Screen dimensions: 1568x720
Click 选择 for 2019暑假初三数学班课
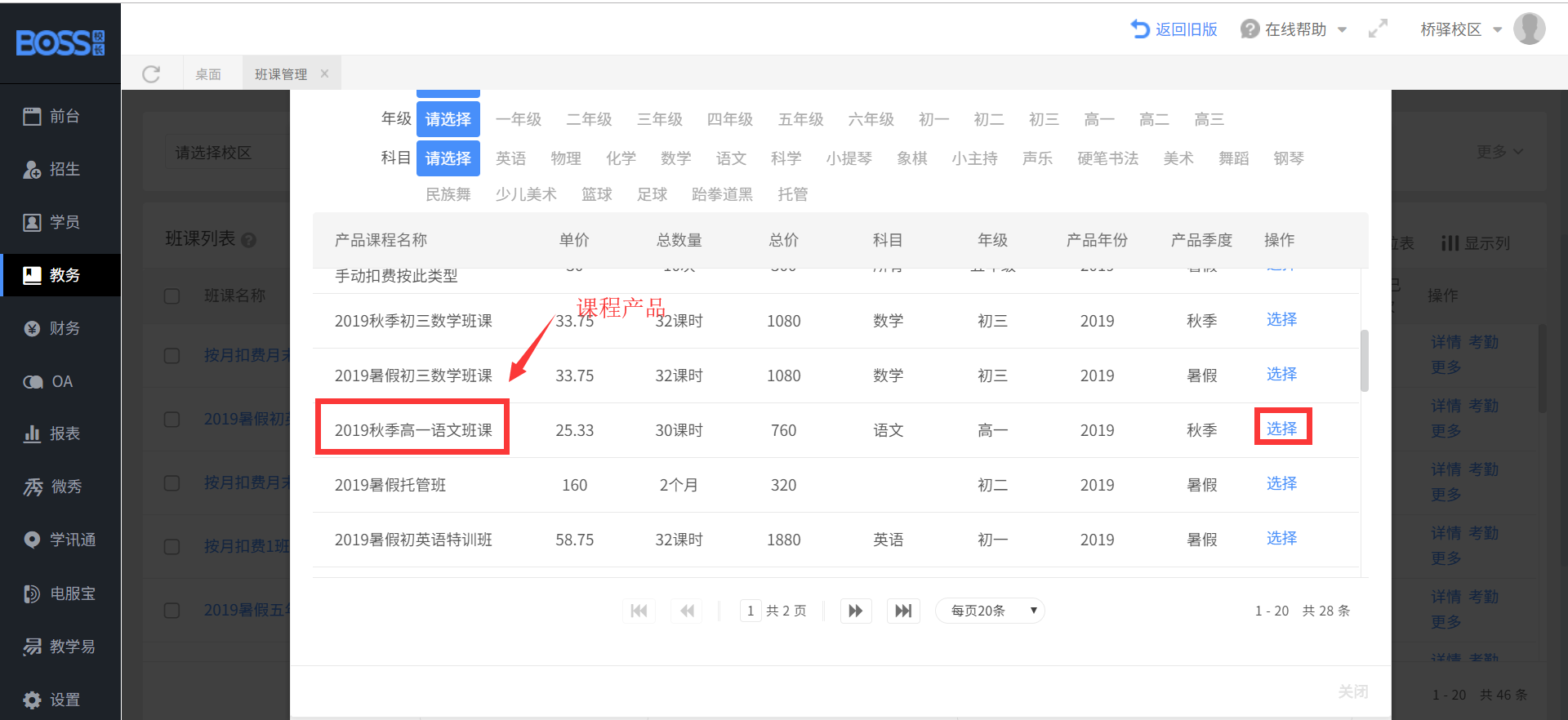click(1281, 374)
